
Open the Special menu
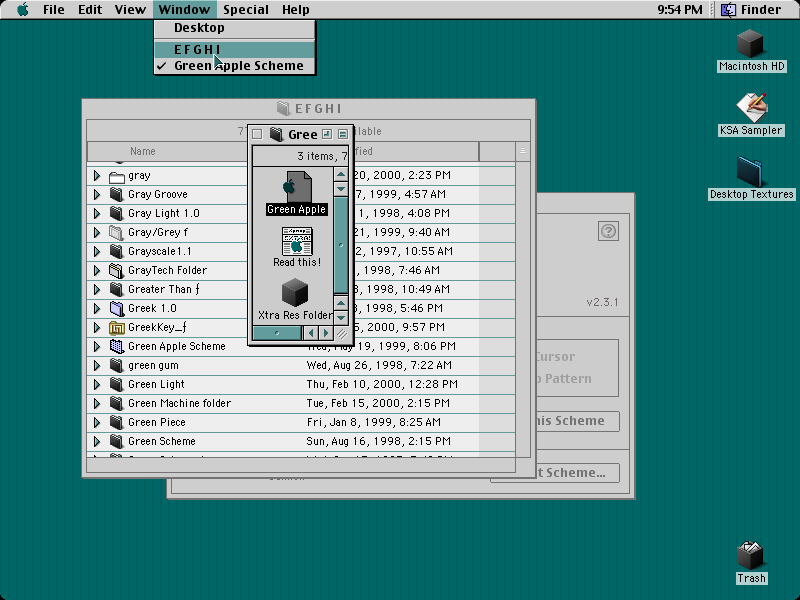(x=246, y=9)
